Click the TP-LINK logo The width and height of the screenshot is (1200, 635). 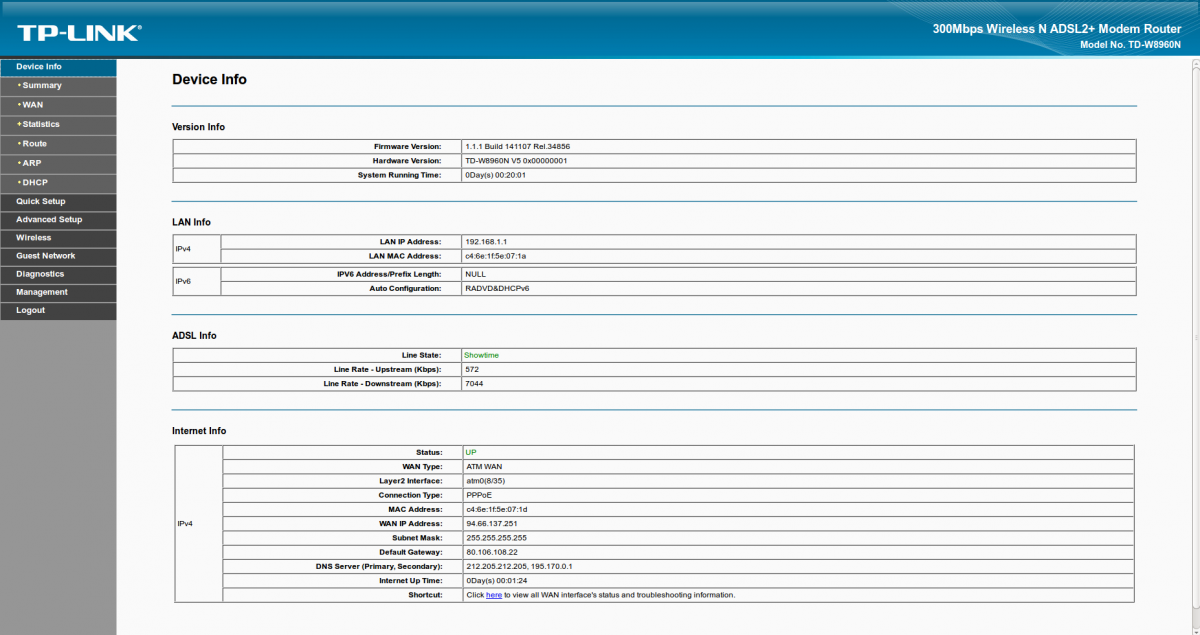coord(79,33)
